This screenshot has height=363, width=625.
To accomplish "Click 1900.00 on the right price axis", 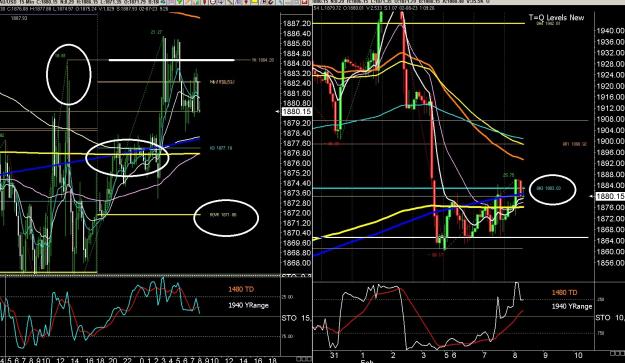I will (610, 141).
